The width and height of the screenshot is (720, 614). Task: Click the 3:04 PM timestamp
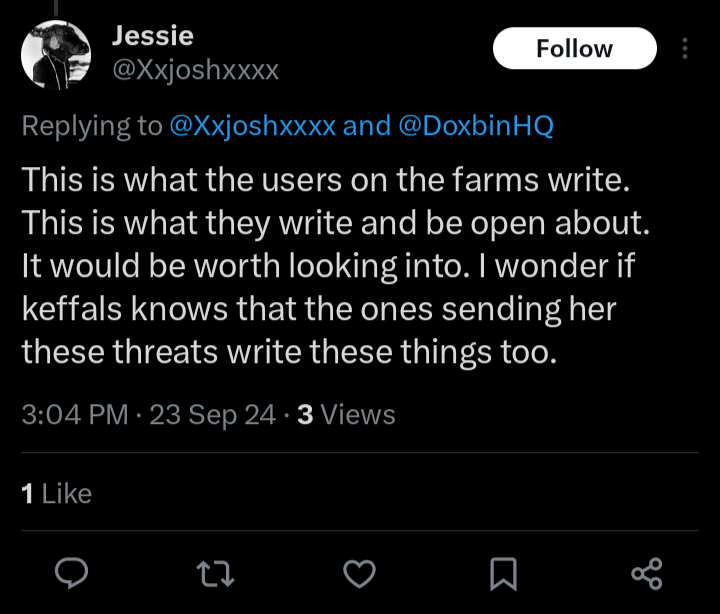pyautogui.click(x=75, y=415)
